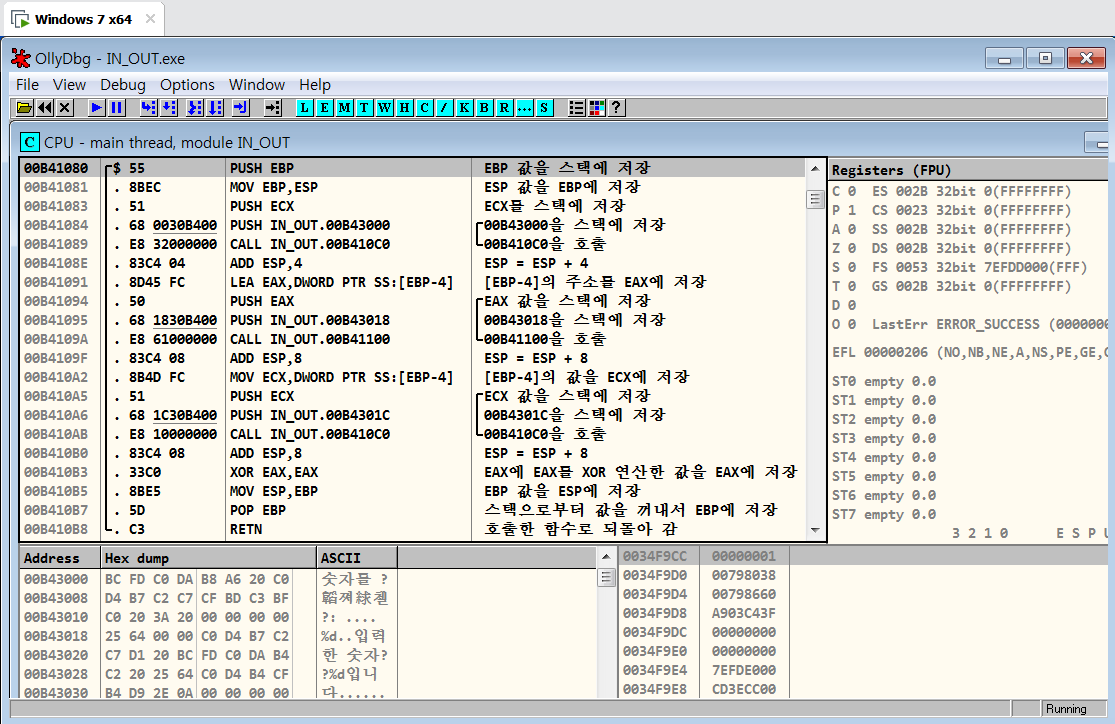1115x724 pixels.
Task: Click the Pause execution icon
Action: tap(117, 107)
